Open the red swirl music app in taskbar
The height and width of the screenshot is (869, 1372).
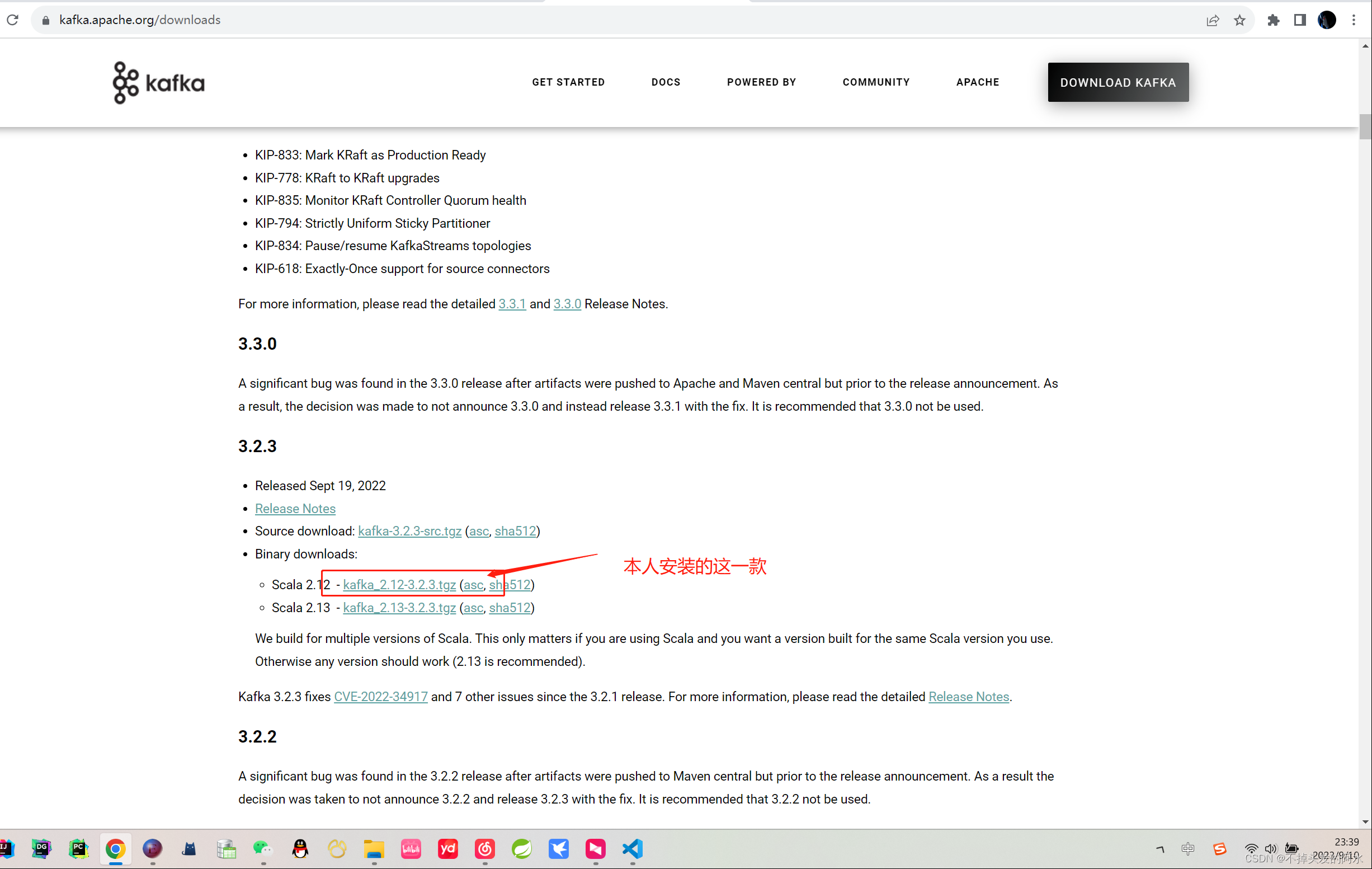point(485,848)
